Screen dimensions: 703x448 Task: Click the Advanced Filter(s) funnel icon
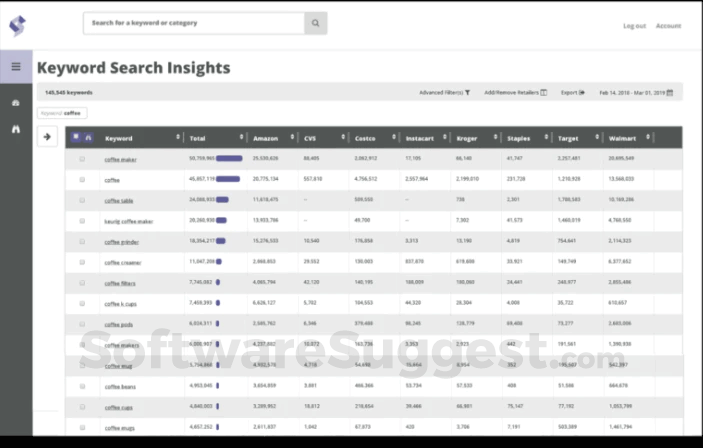click(467, 92)
